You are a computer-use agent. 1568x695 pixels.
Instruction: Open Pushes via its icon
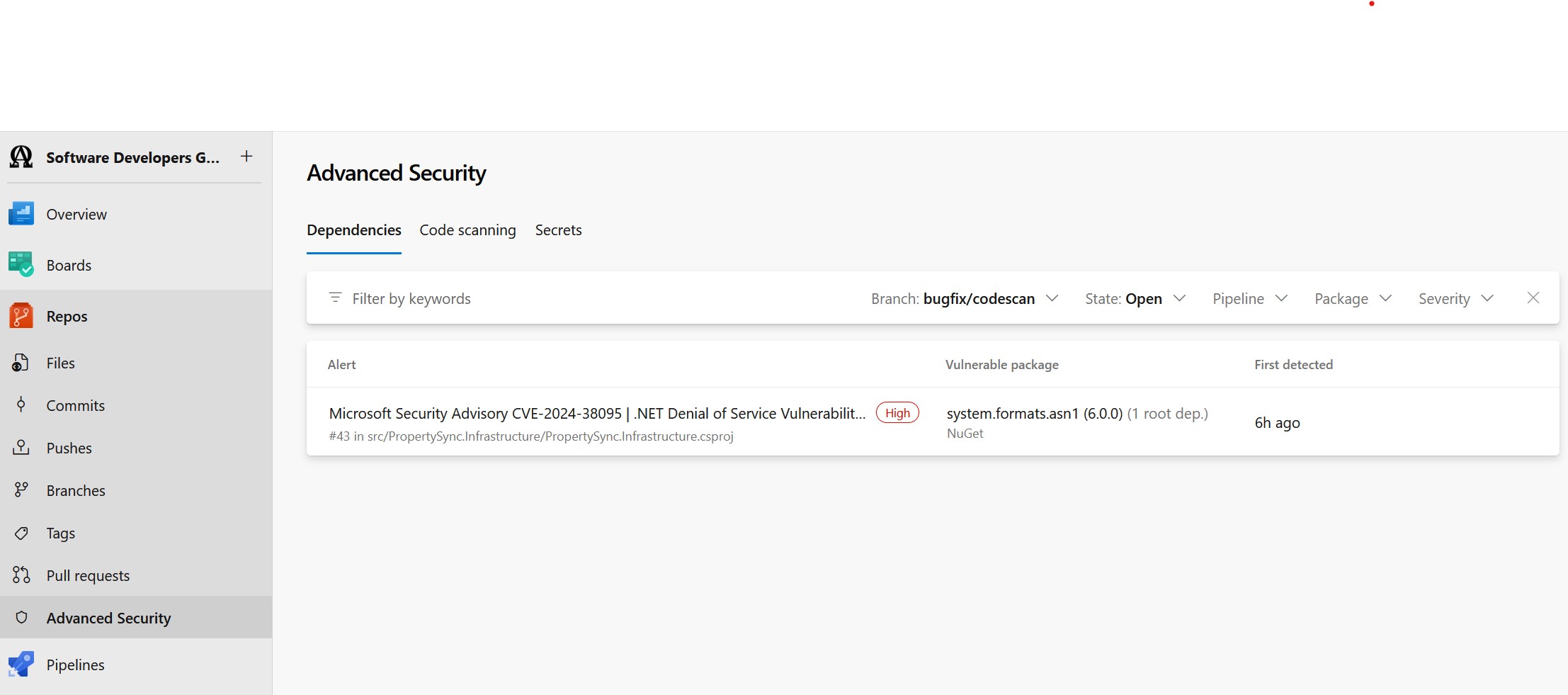click(21, 448)
